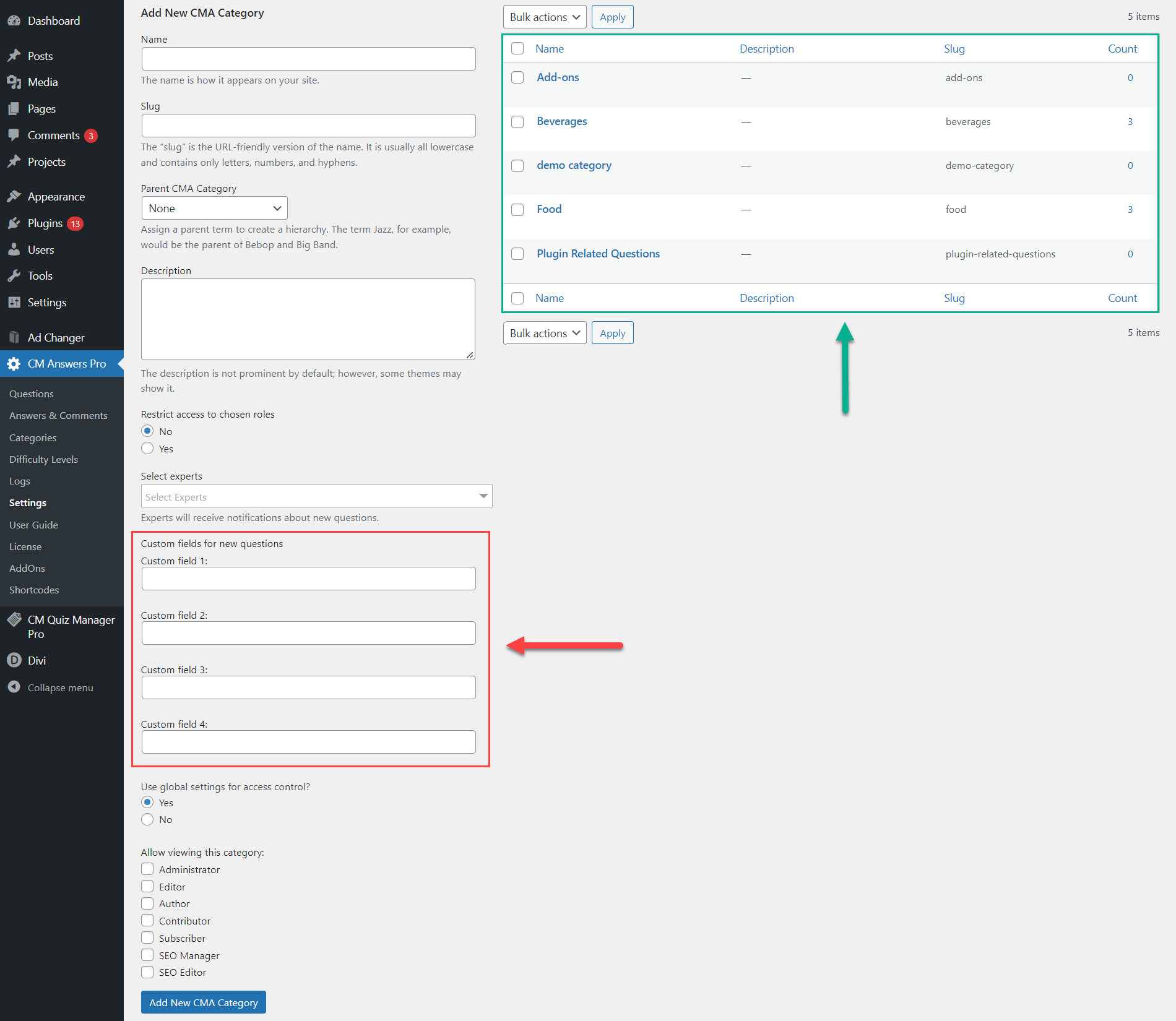Click the Comments badge showing 3

[x=91, y=136]
